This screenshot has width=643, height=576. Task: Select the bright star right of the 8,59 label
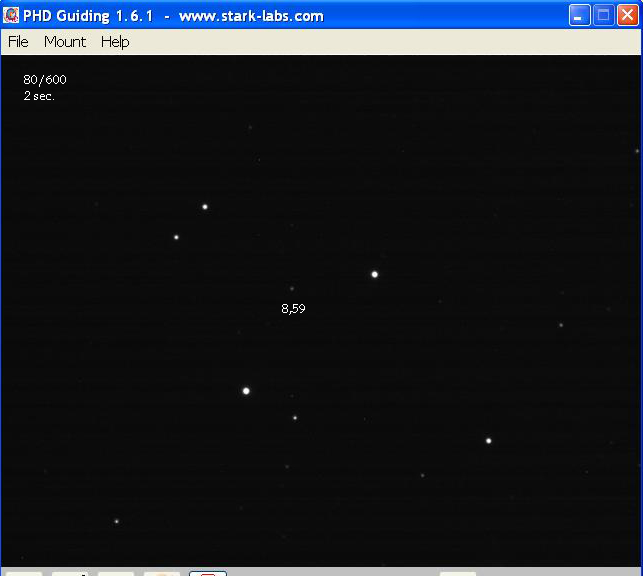tap(374, 274)
